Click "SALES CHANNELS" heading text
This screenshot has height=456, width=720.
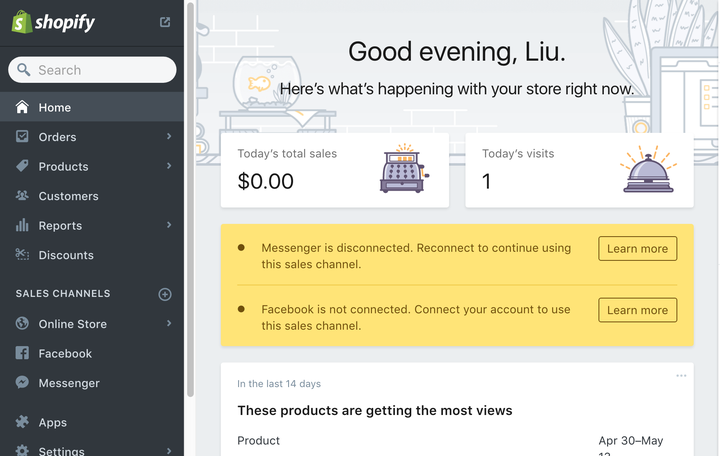[x=63, y=293]
